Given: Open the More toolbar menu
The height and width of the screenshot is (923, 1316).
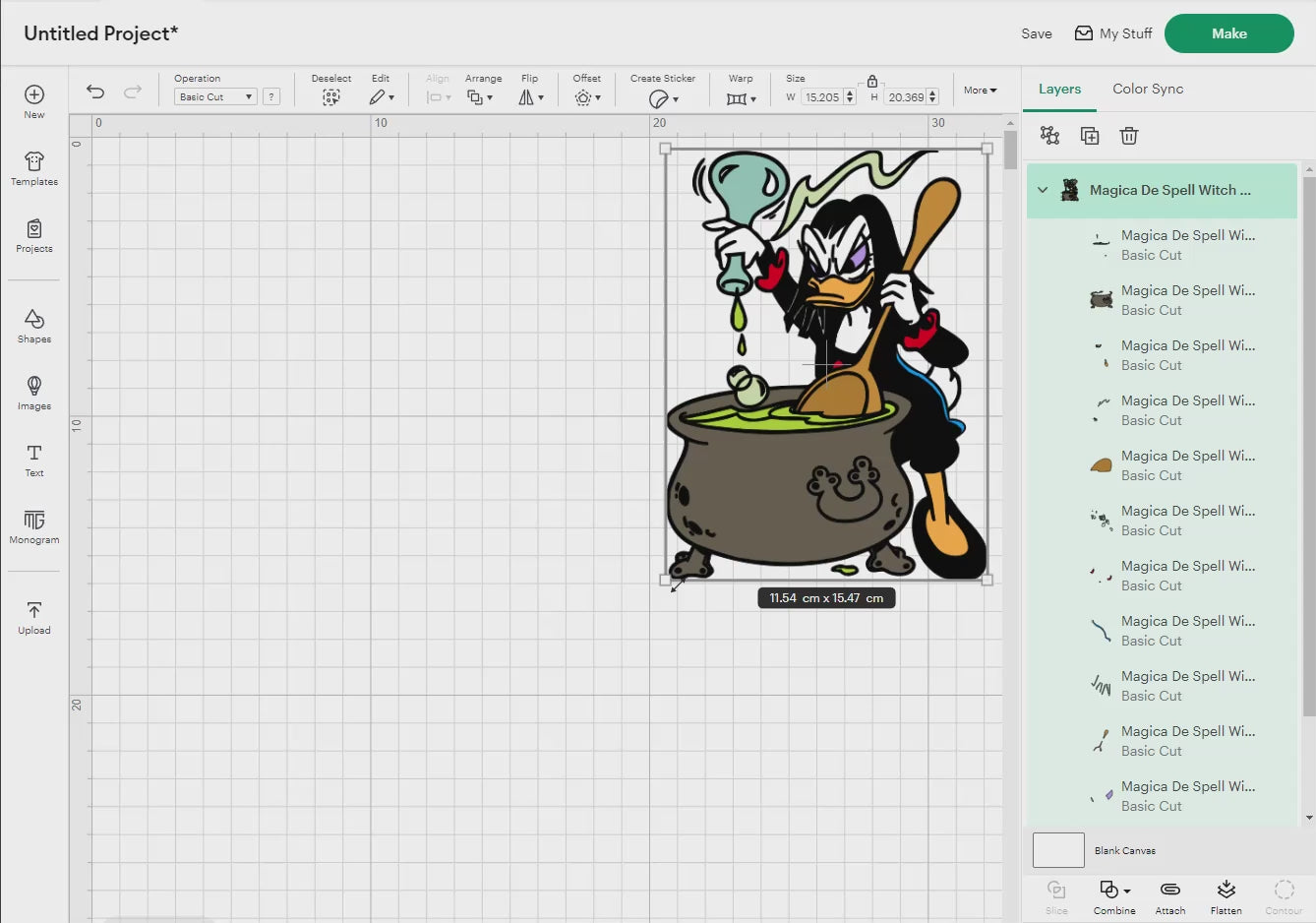Looking at the screenshot, I should point(980,90).
